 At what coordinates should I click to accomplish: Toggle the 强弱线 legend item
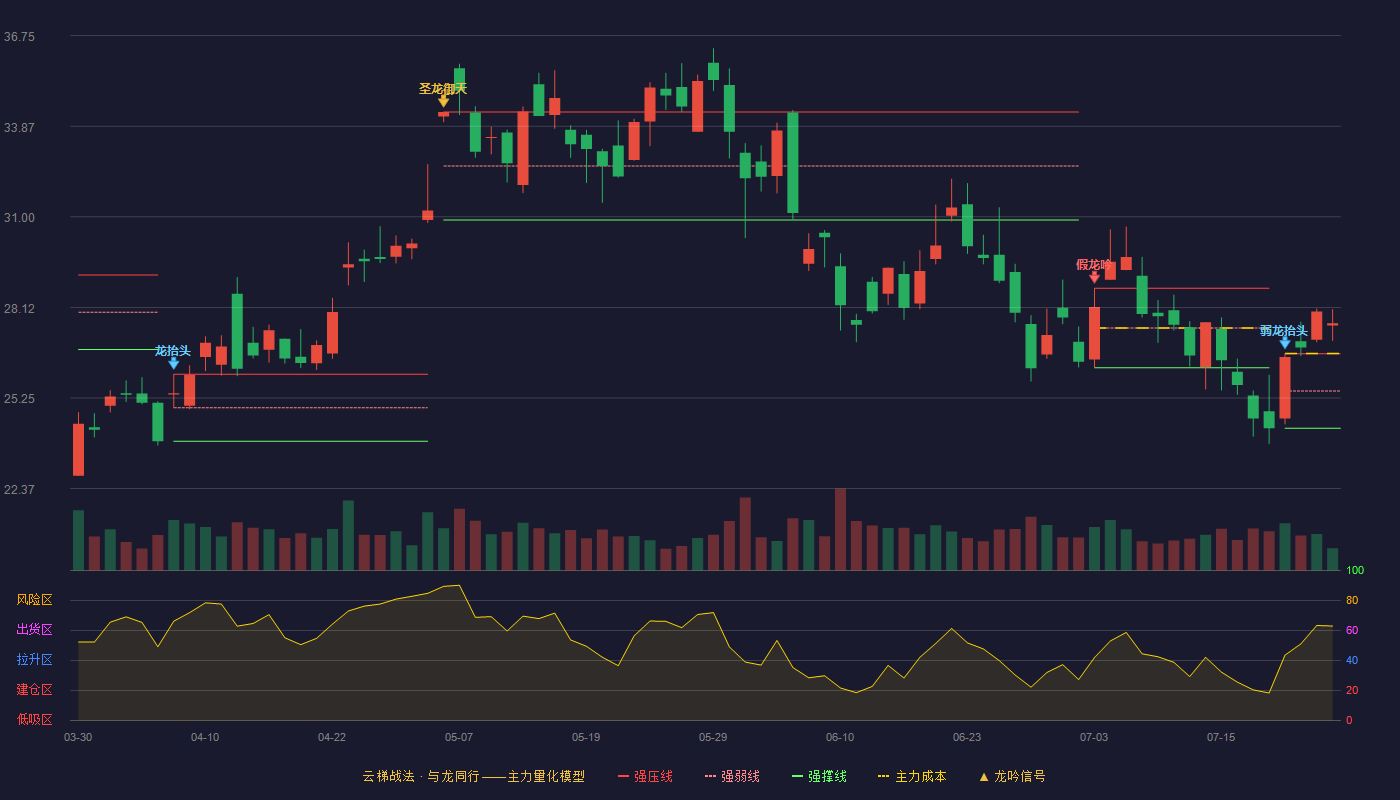coord(732,776)
